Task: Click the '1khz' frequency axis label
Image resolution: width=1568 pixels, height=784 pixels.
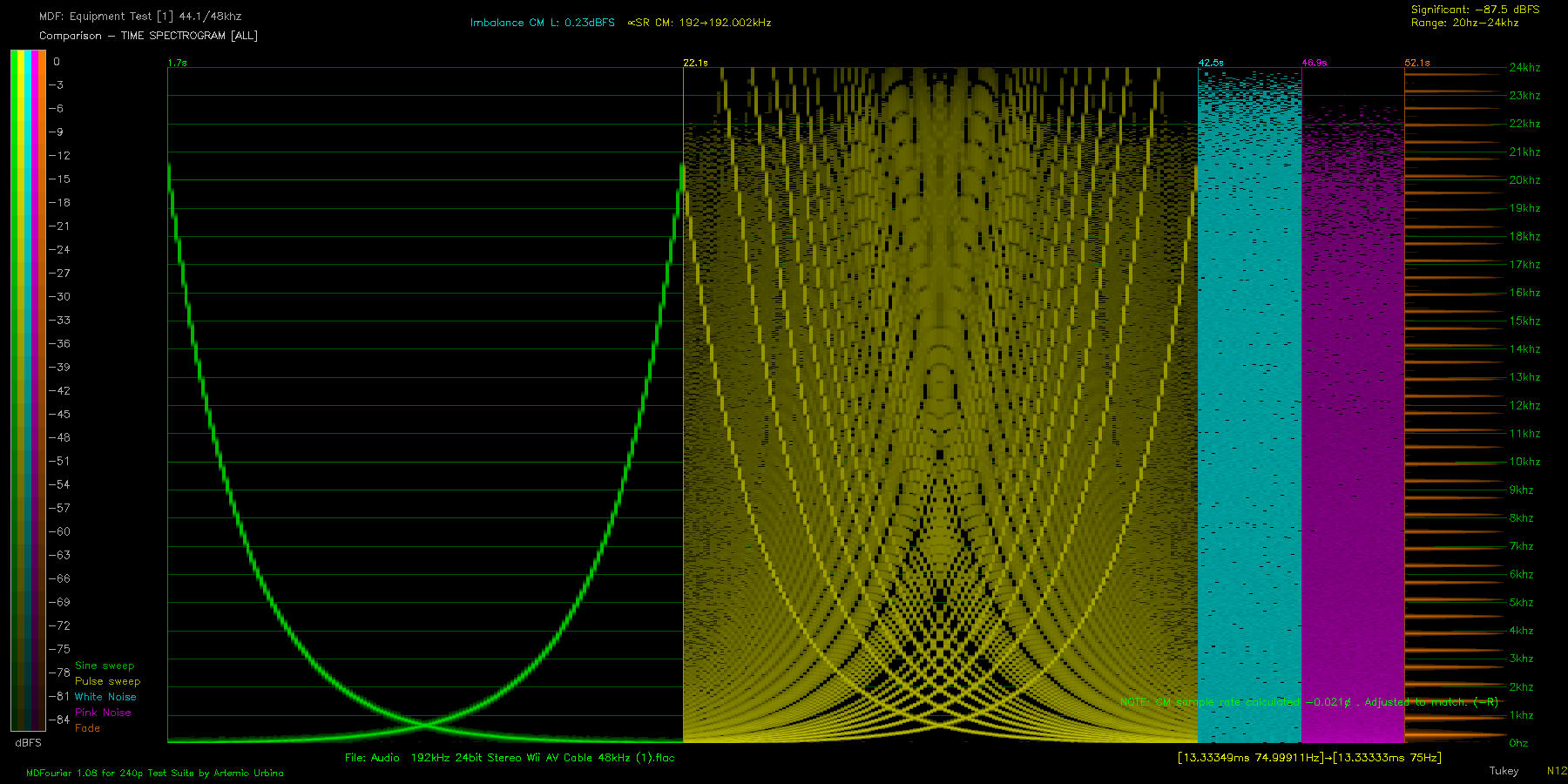Action: [x=1522, y=716]
